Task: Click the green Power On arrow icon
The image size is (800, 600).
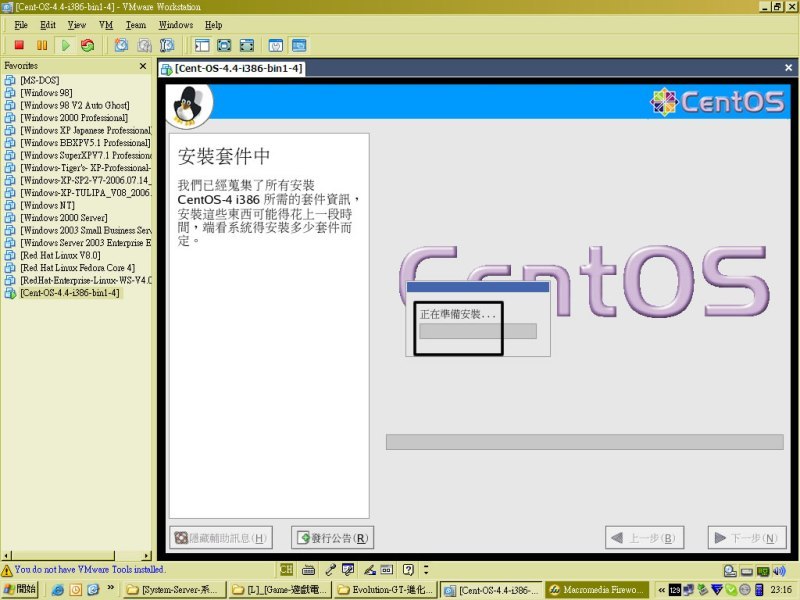Action: tap(65, 45)
